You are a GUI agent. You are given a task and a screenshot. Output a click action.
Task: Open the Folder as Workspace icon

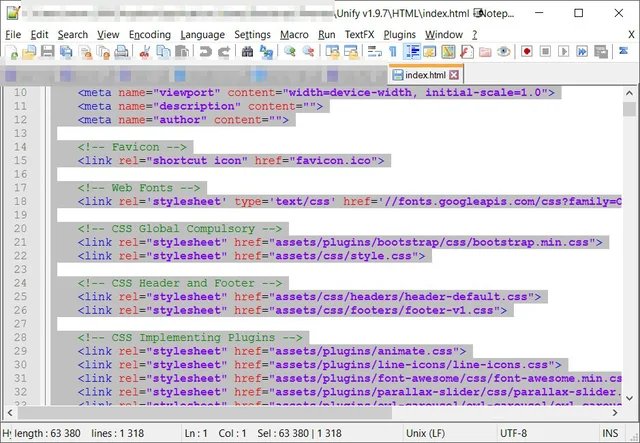[485, 52]
